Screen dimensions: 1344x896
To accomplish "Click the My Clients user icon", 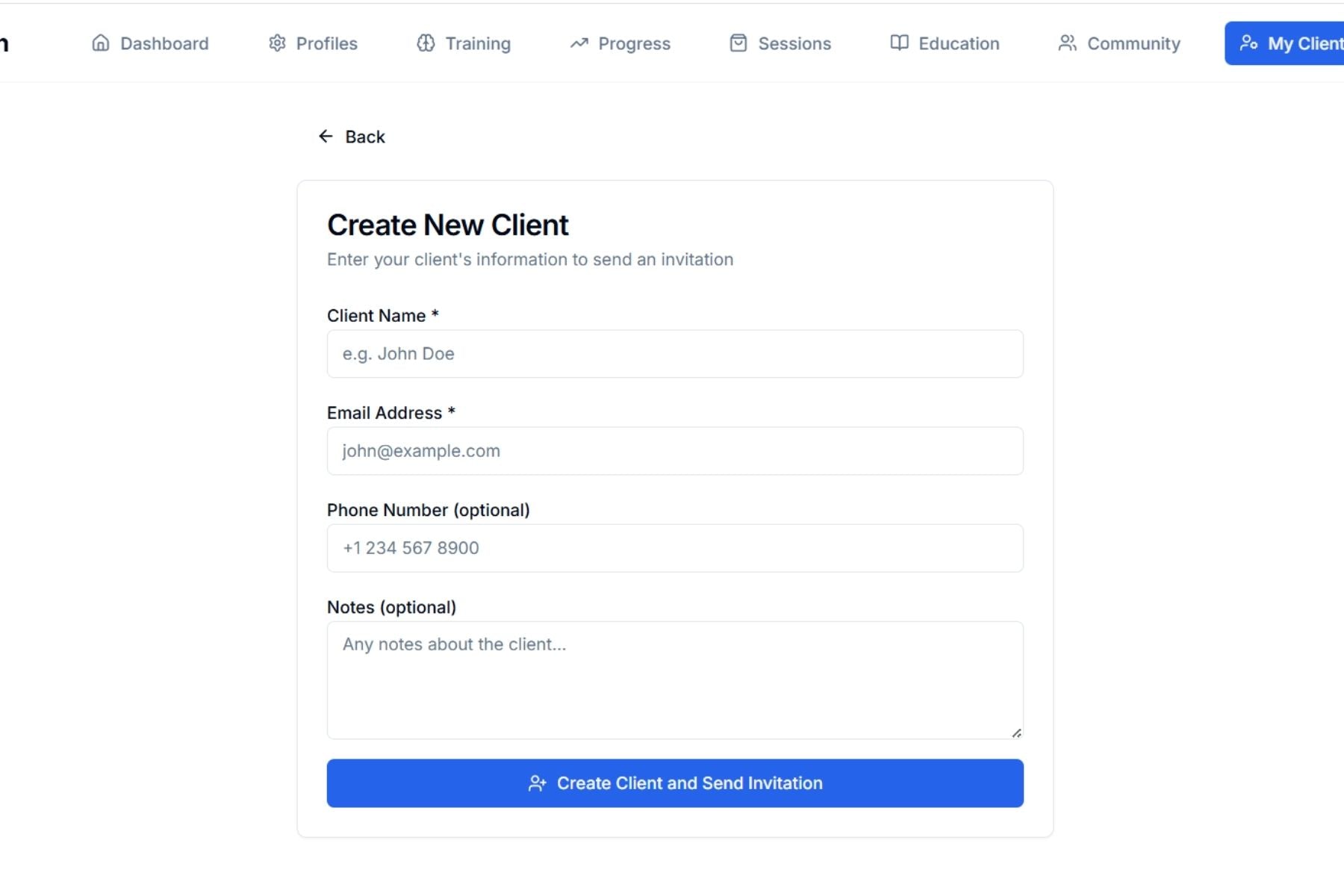I will click(1248, 43).
